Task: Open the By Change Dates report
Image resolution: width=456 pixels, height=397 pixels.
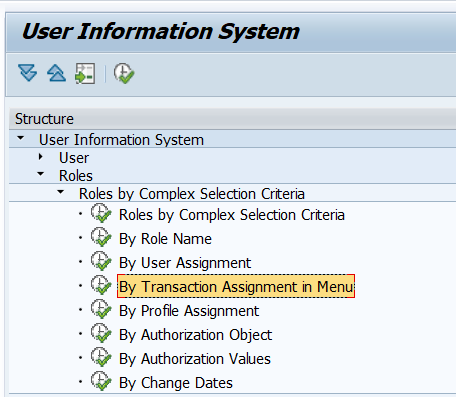Action: (x=176, y=383)
